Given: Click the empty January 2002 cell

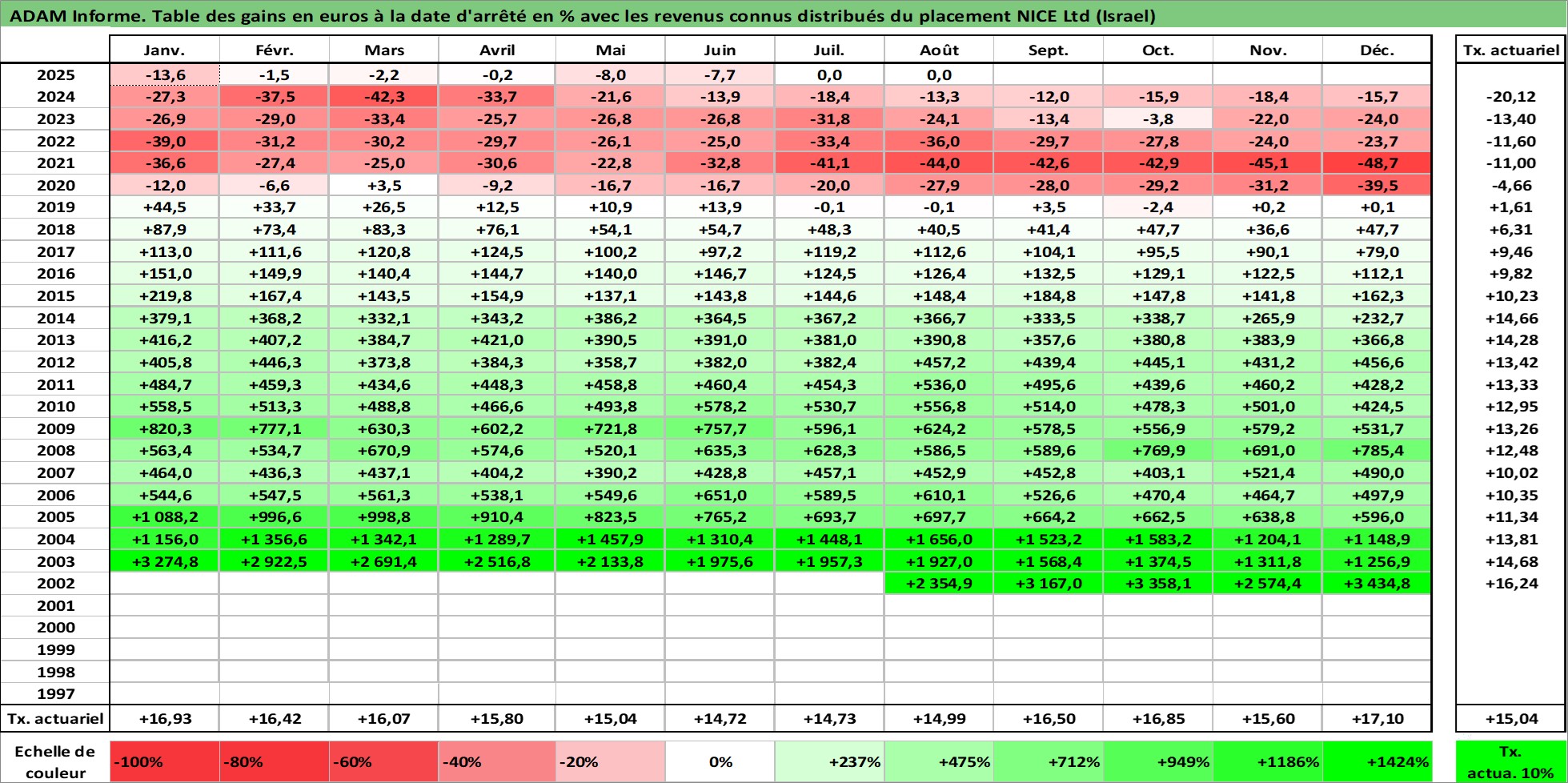Looking at the screenshot, I should [x=164, y=583].
